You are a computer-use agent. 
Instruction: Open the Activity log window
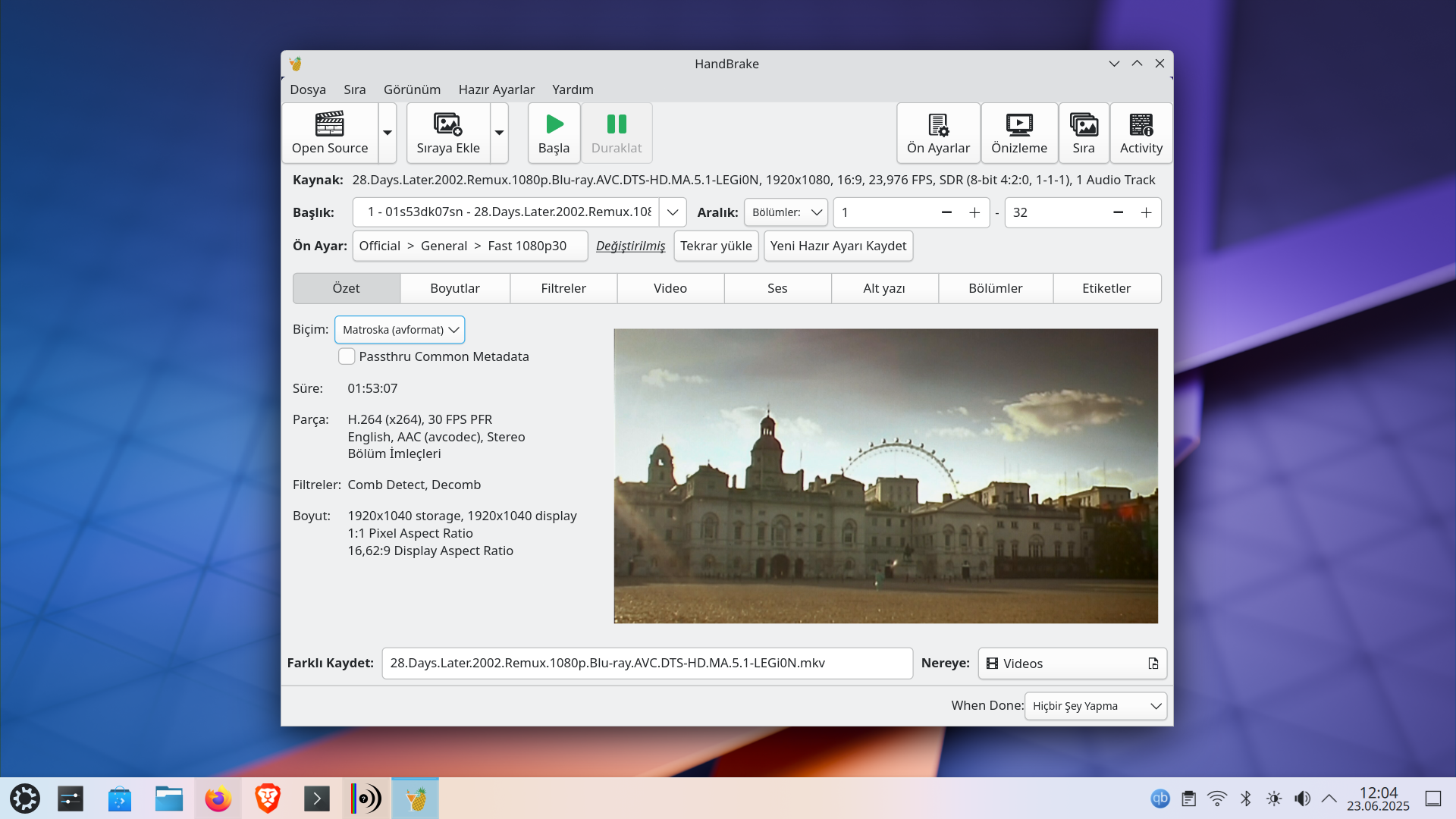click(x=1141, y=133)
